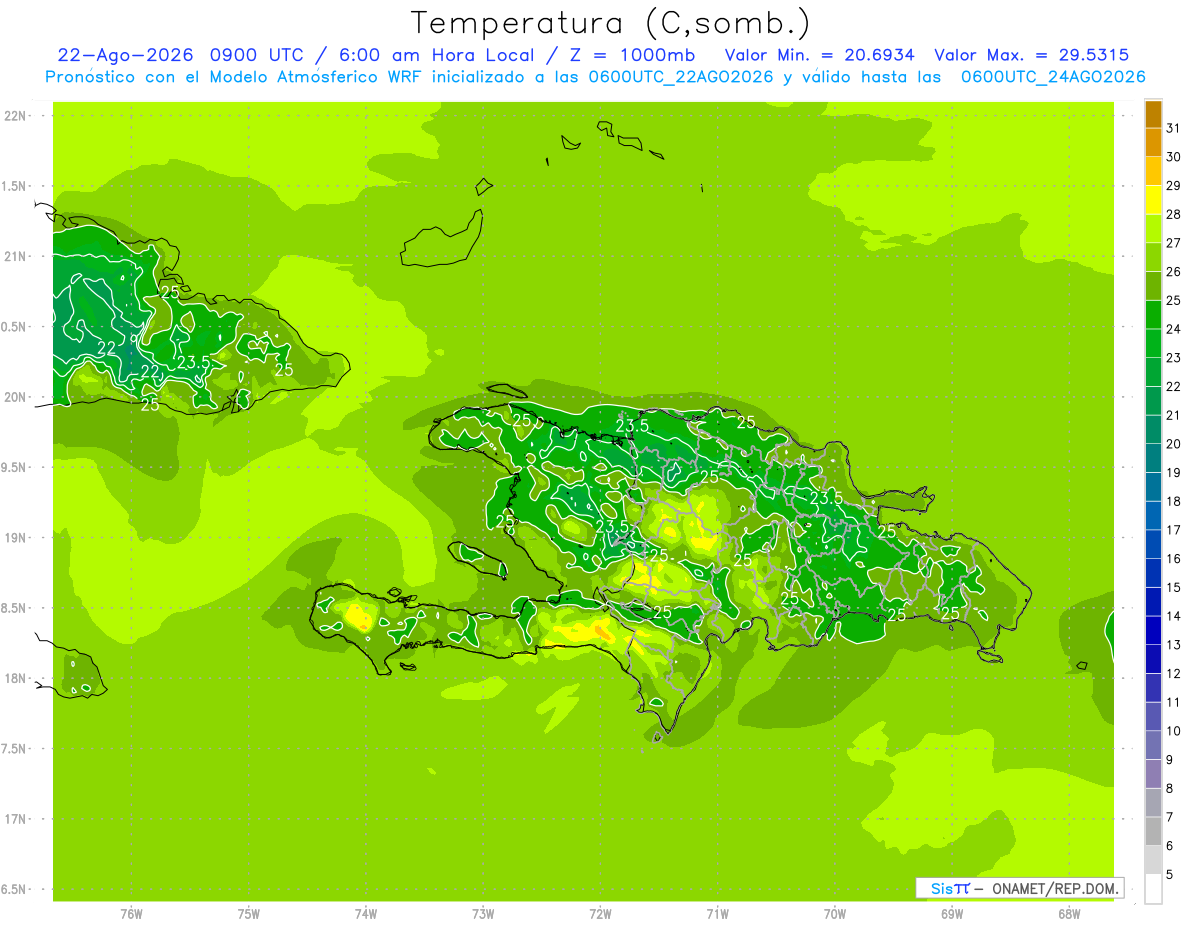Screen dimensions: 1200x927
Task: Click the longitude label "74W"
Action: 366,913
